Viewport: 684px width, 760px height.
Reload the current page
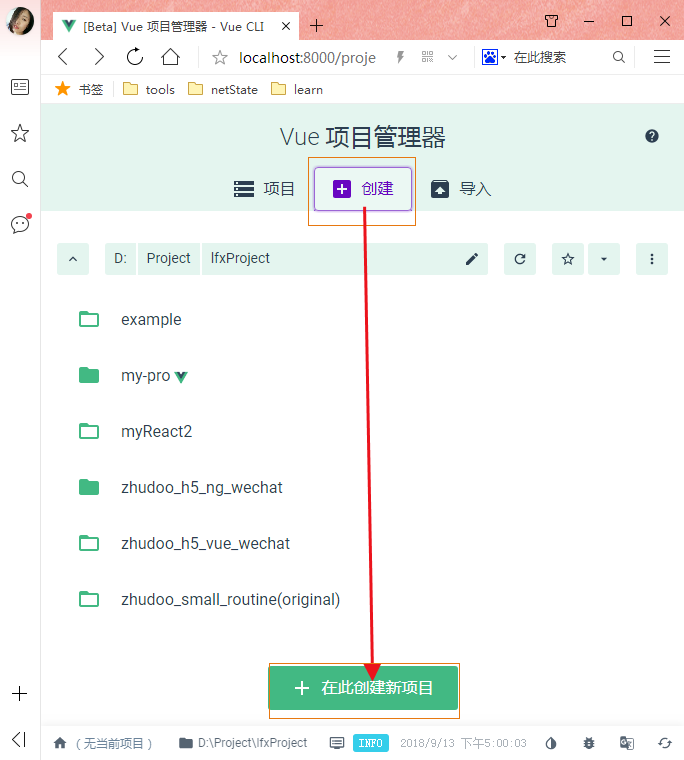point(135,57)
